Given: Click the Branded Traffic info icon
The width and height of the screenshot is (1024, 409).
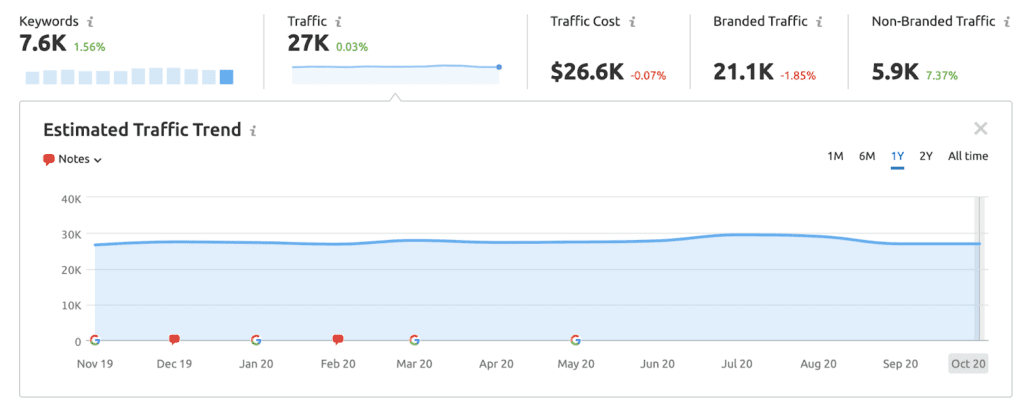Looking at the screenshot, I should (x=818, y=22).
